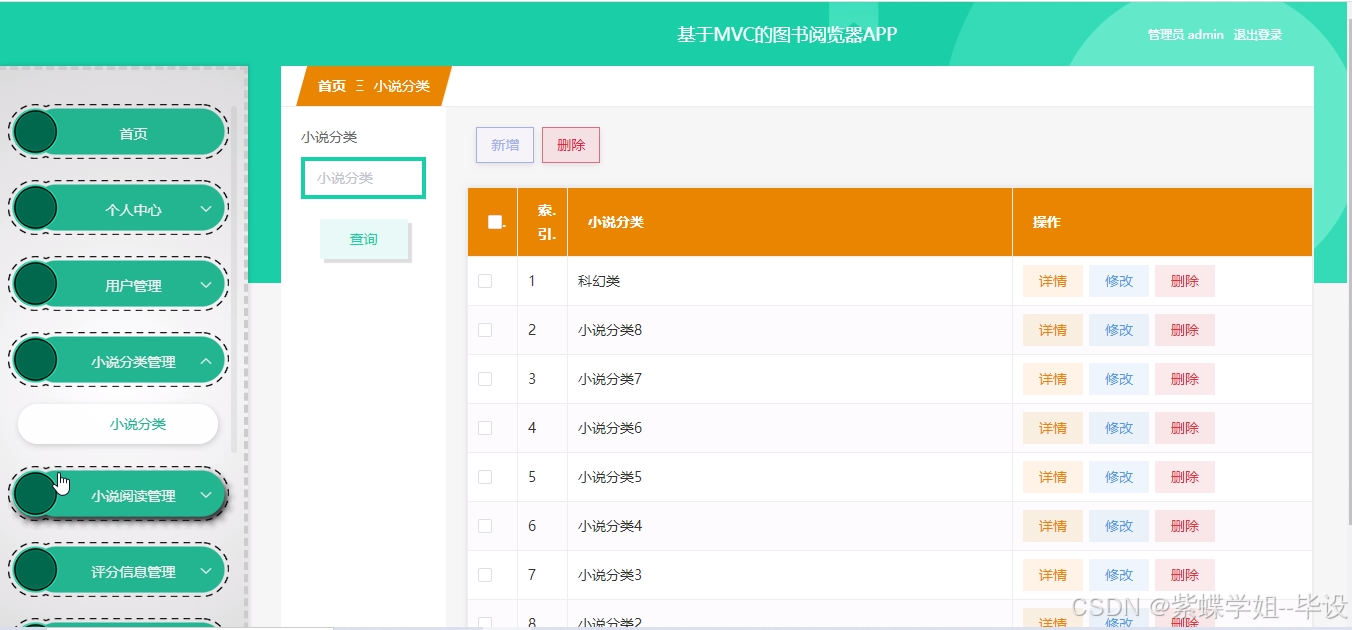The image size is (1352, 630).
Task: Click the chevron beside 用户管理
Action: pyautogui.click(x=206, y=286)
